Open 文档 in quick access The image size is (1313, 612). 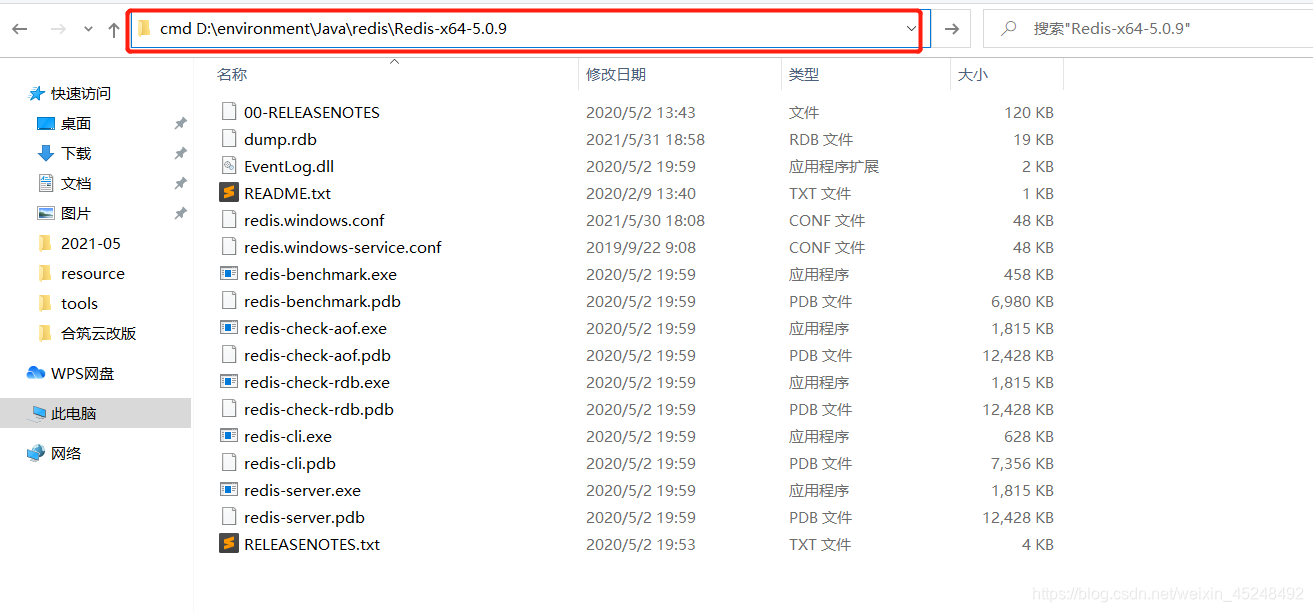[x=76, y=183]
